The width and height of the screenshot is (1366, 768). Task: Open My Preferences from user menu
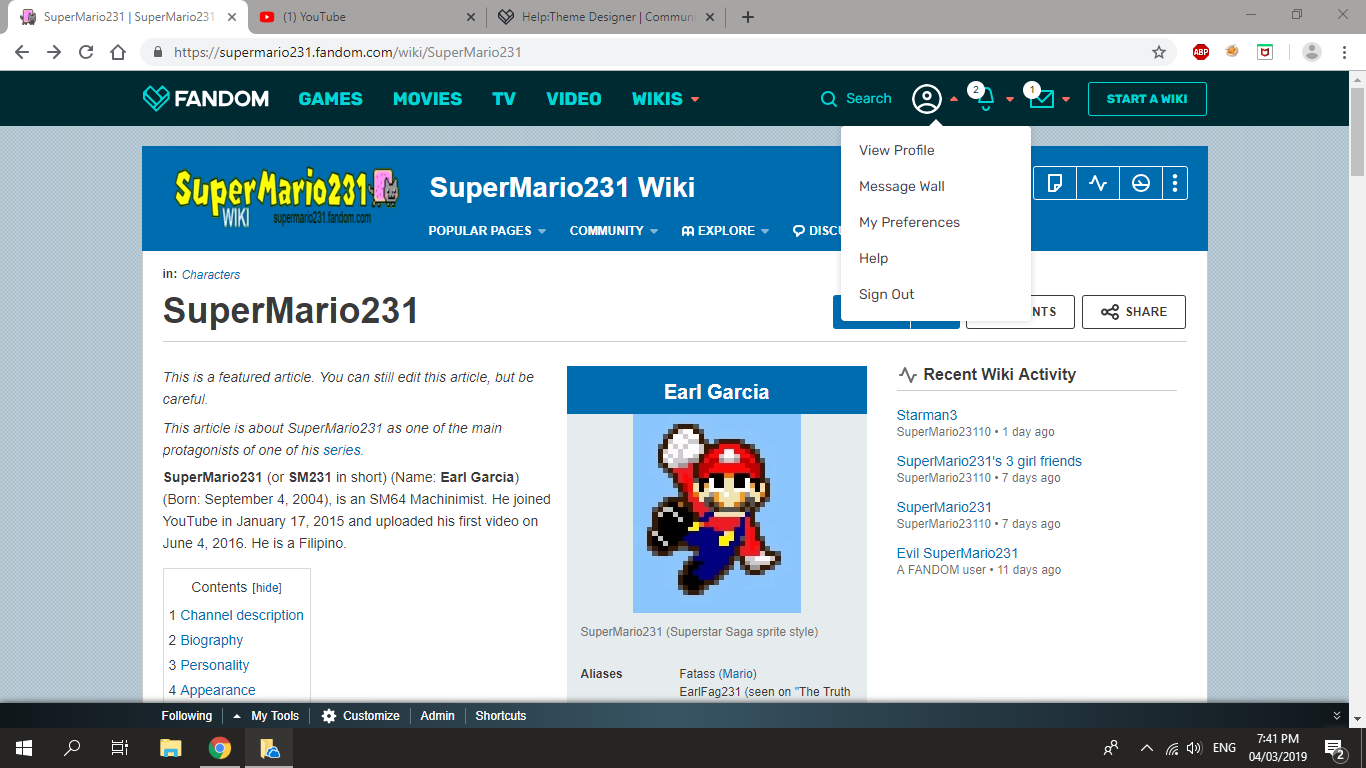pos(909,222)
